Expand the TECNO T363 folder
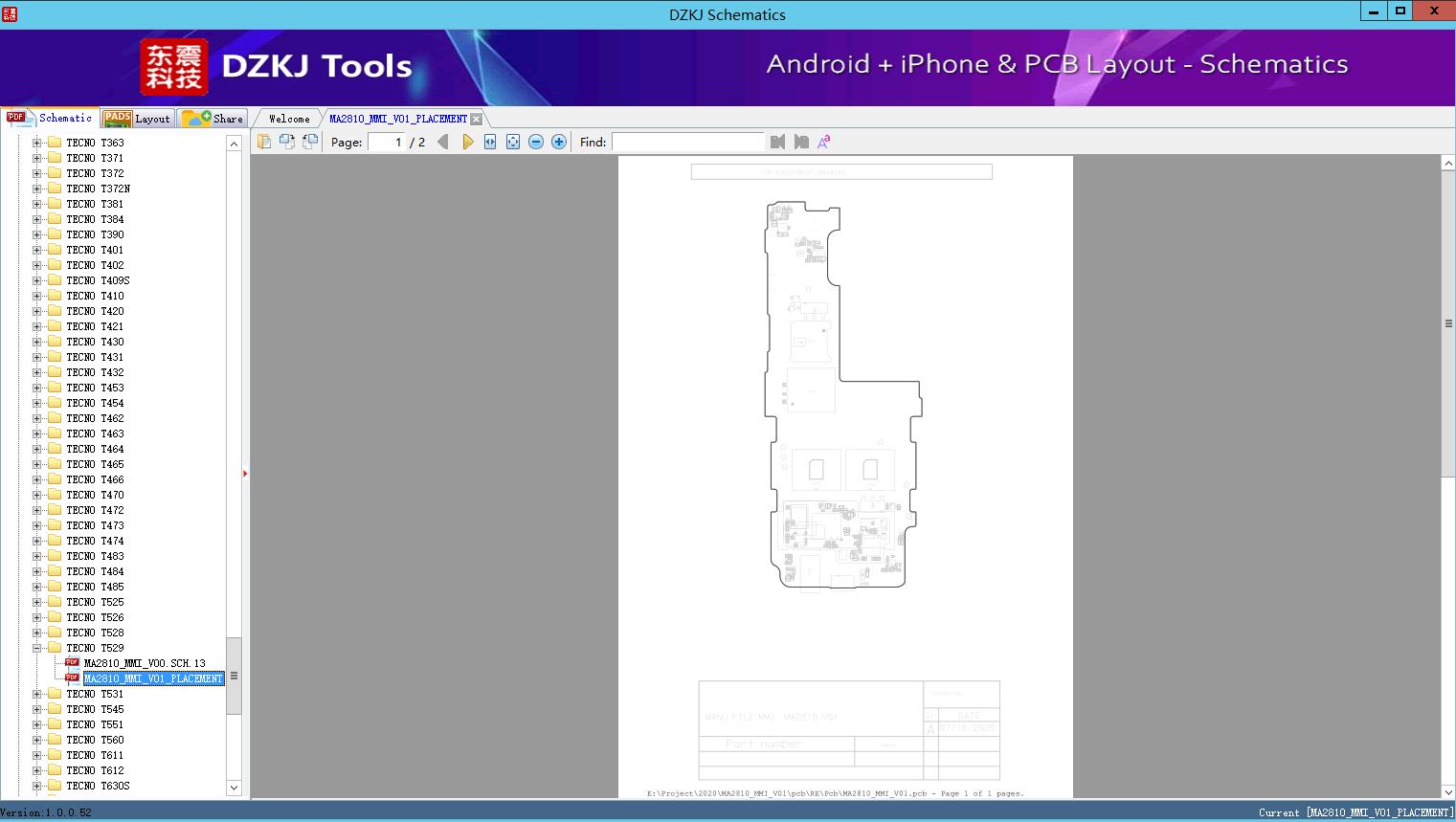Image resolution: width=1456 pixels, height=822 pixels. 36,143
